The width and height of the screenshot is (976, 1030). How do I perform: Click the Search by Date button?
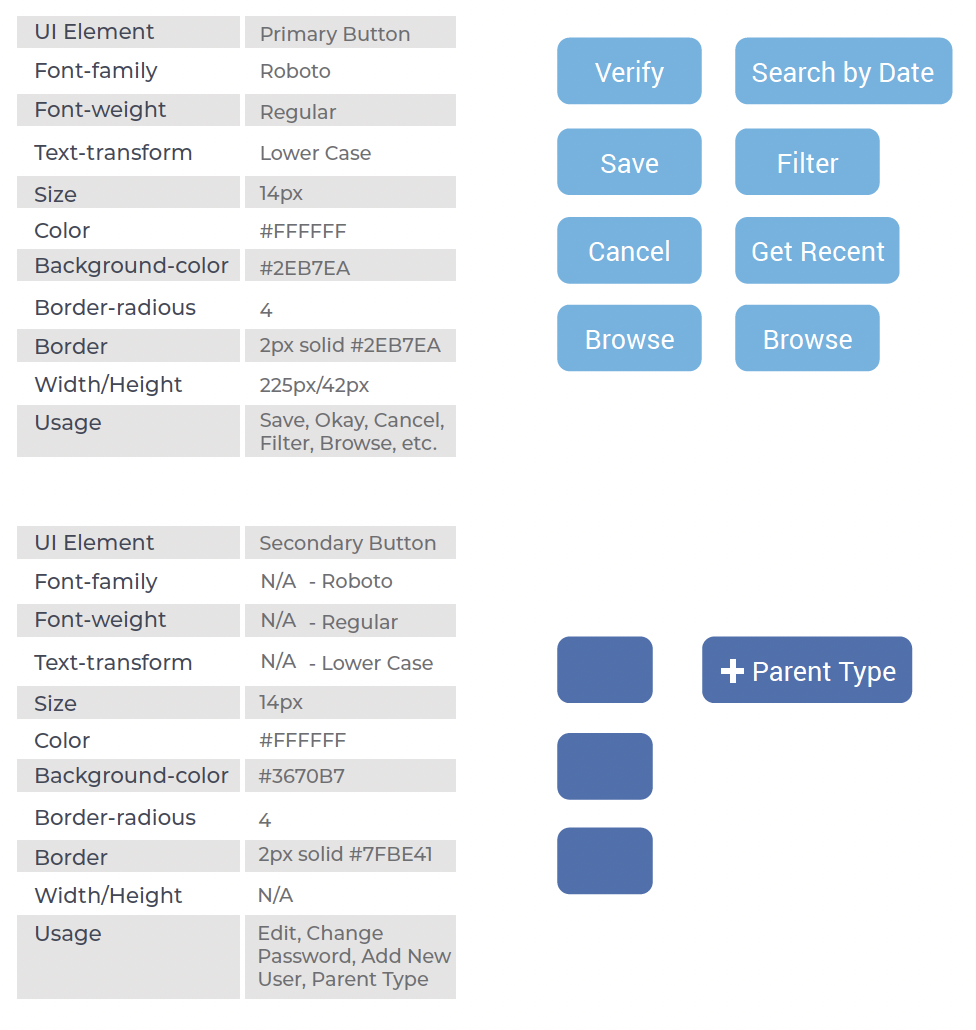(x=843, y=72)
